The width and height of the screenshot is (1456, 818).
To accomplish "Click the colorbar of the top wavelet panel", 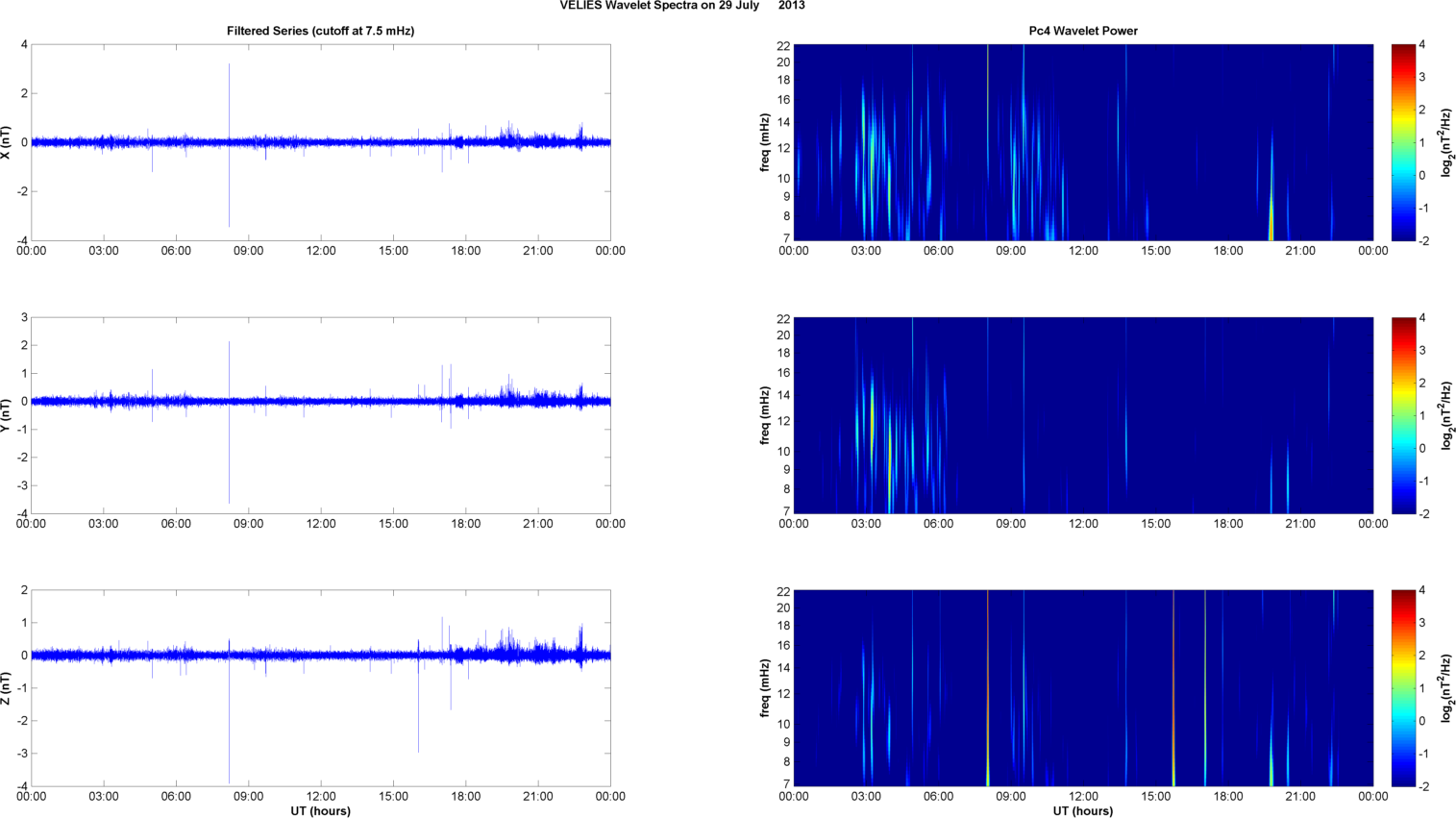I will pos(1403,142).
